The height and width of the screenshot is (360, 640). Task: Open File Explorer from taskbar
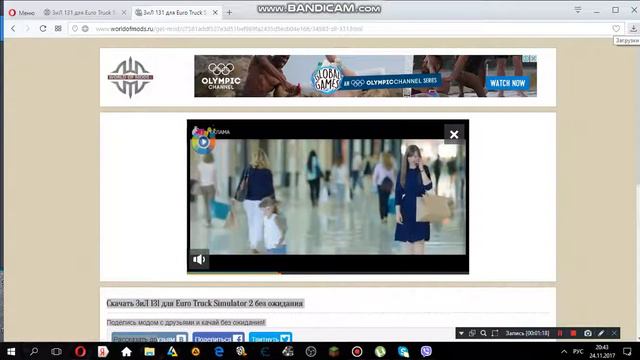[x=149, y=351]
